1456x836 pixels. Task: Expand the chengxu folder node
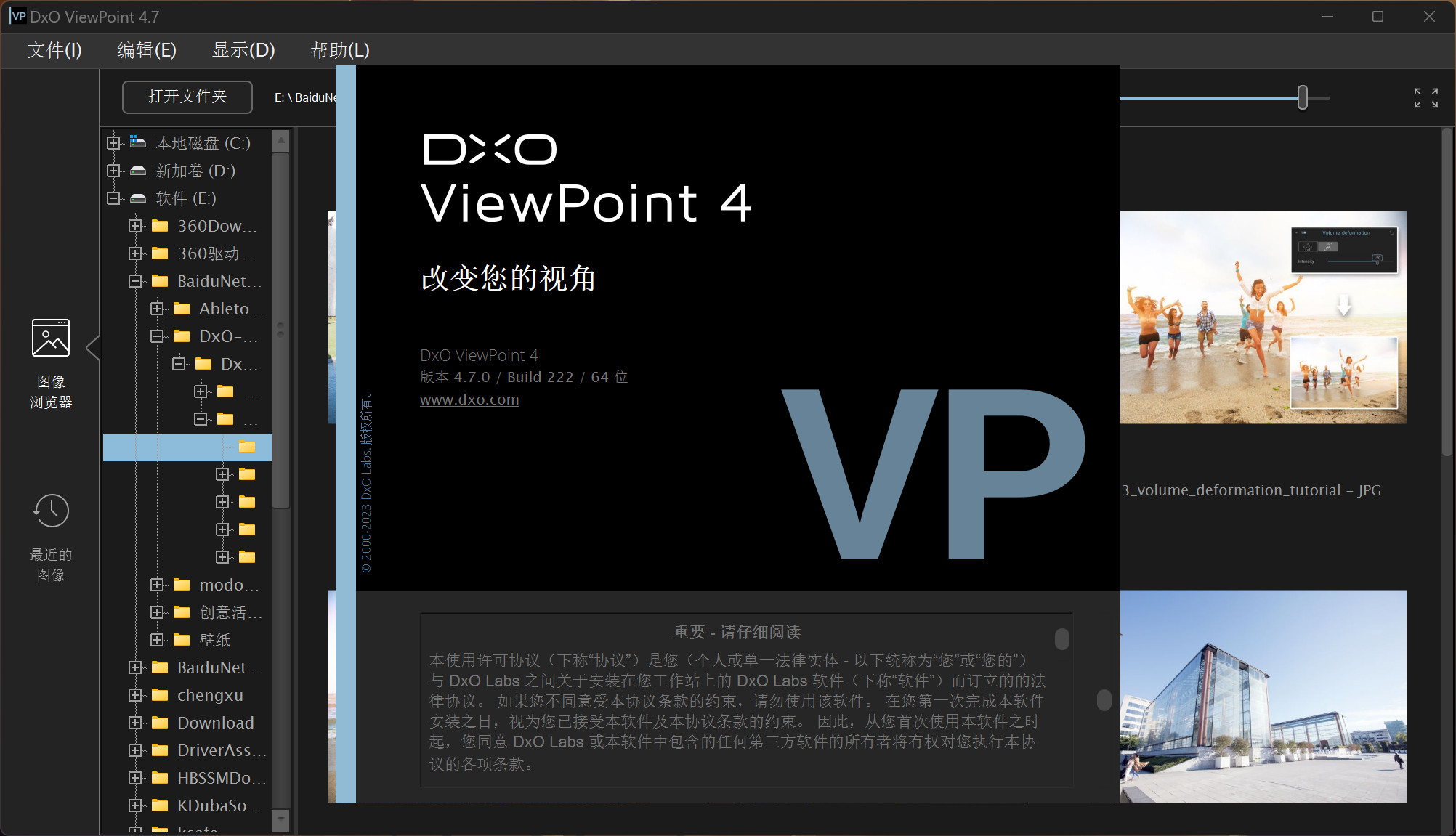pyautogui.click(x=135, y=695)
